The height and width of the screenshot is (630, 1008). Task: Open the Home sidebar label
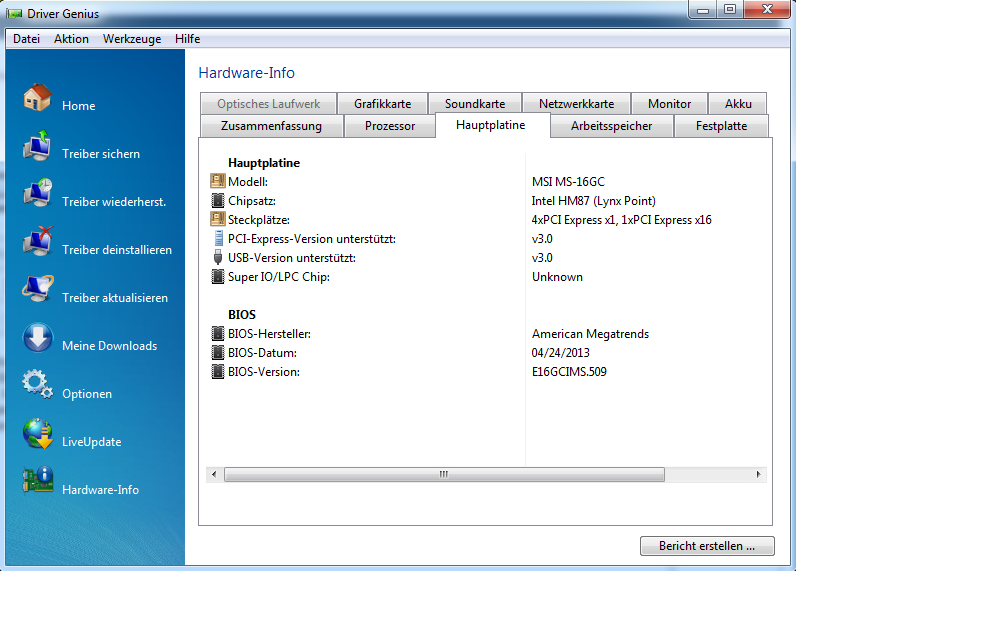click(x=78, y=106)
